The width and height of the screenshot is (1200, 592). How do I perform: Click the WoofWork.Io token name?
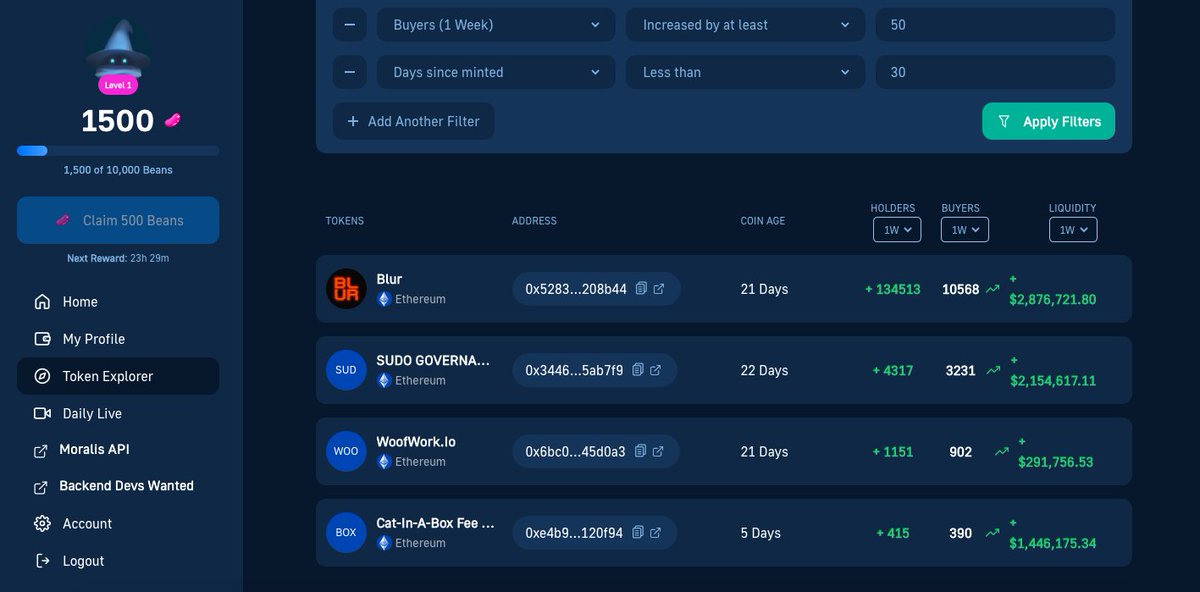pos(417,441)
